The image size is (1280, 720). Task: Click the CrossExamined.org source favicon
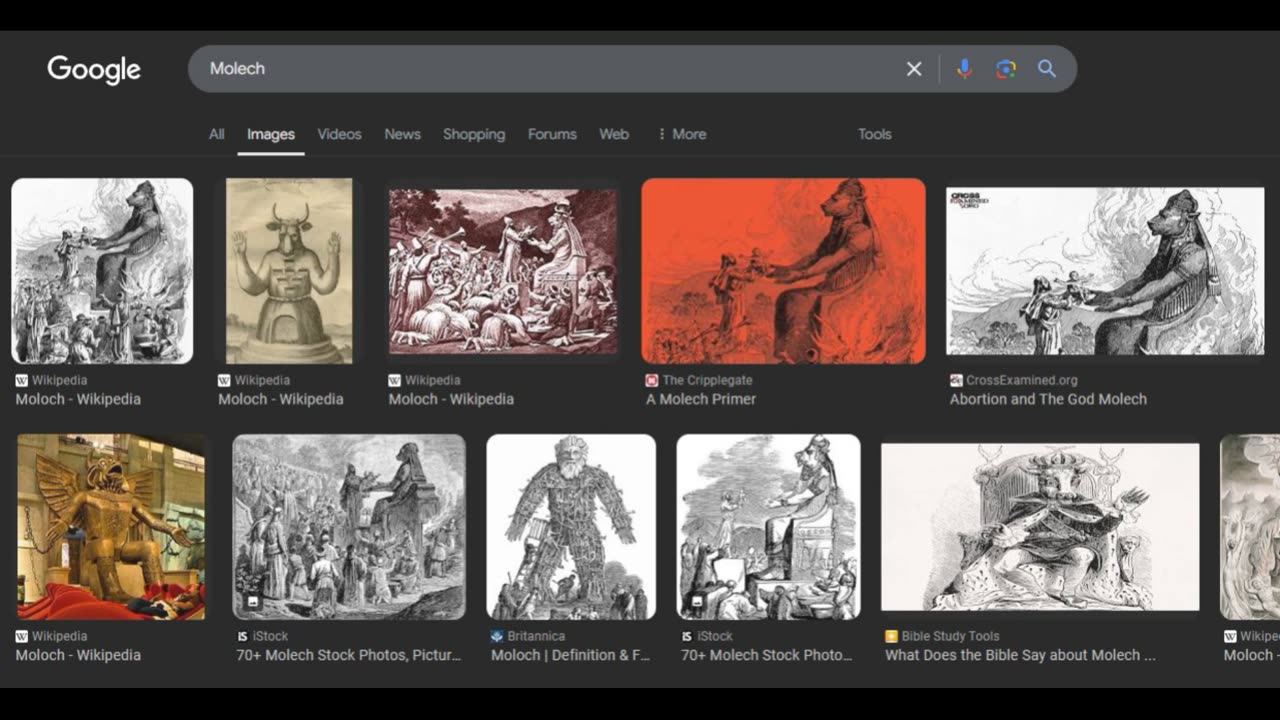(x=956, y=380)
